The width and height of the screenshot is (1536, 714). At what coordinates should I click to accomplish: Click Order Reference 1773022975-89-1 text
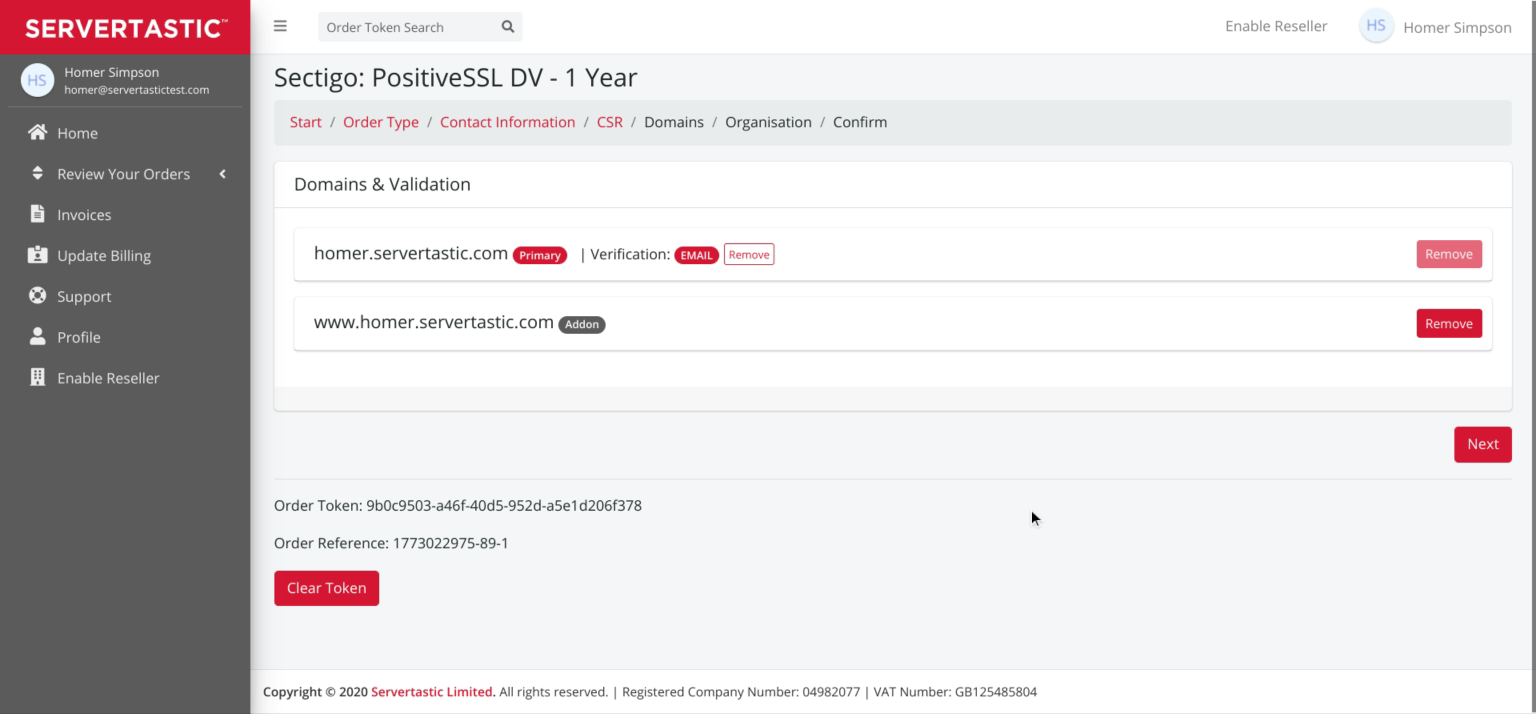(391, 543)
